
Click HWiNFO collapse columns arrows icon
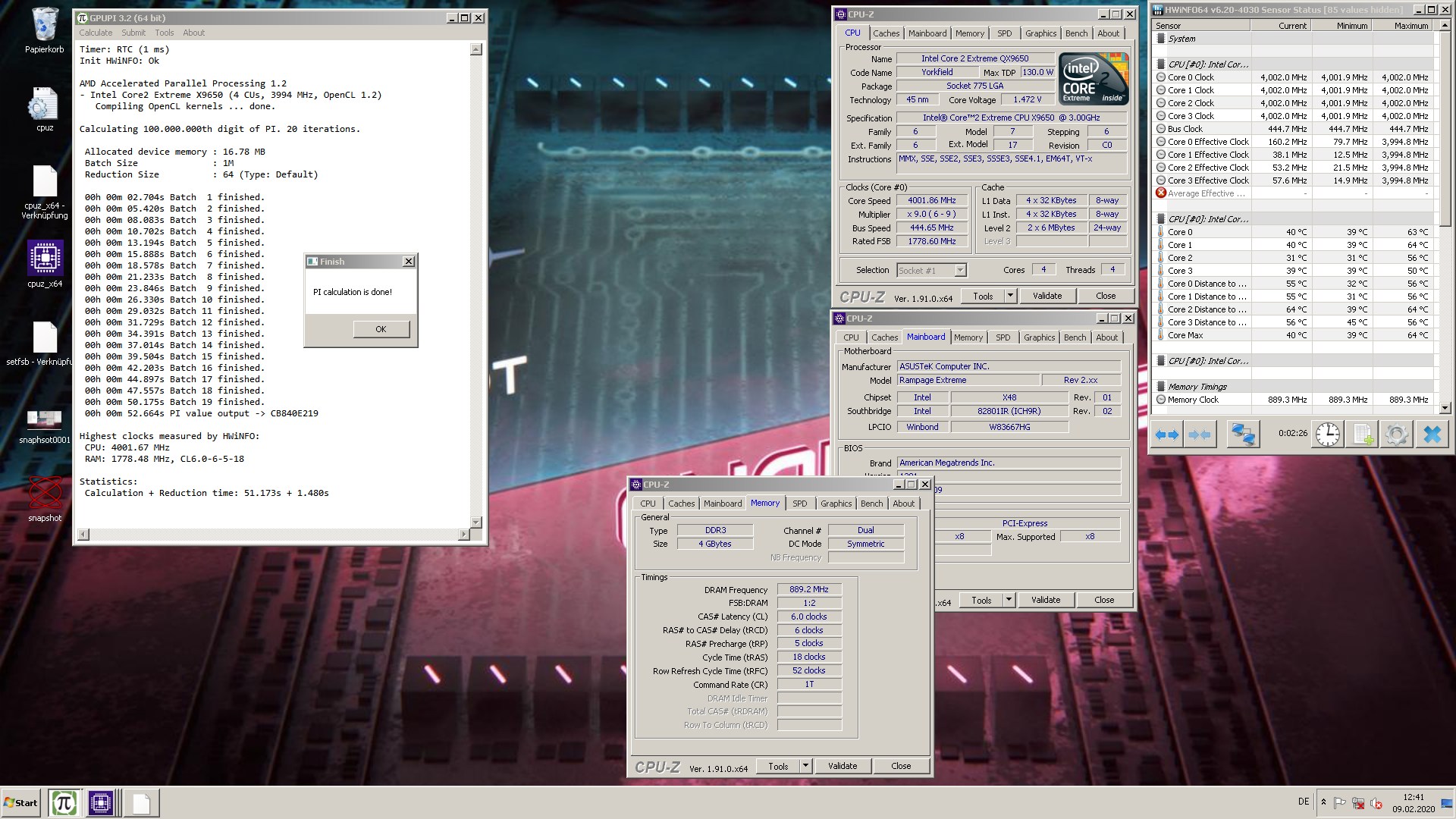(x=1200, y=435)
